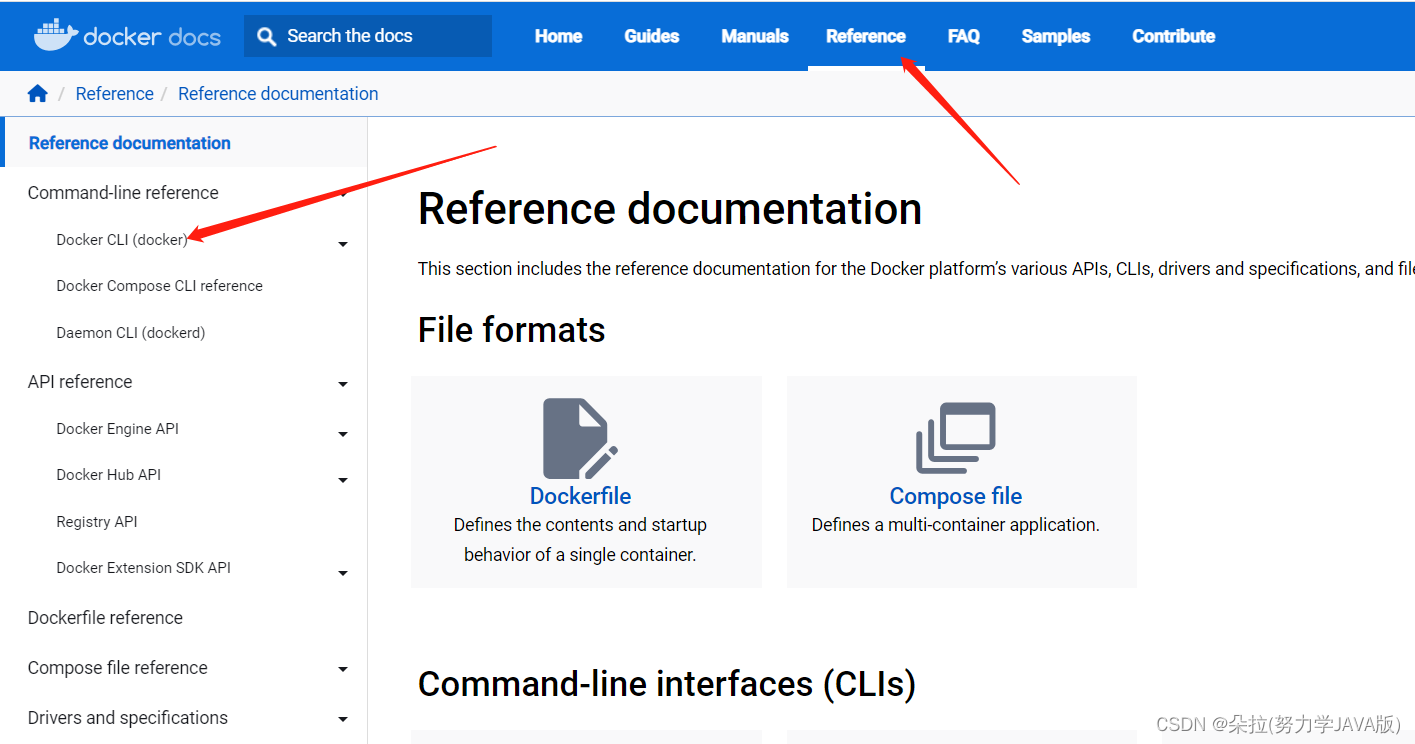
Task: Click Reference breadcrumb link
Action: pos(115,93)
